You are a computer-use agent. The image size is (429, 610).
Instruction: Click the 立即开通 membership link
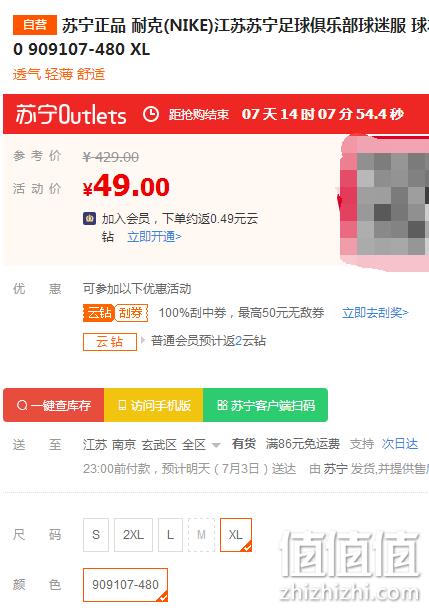pos(154,237)
